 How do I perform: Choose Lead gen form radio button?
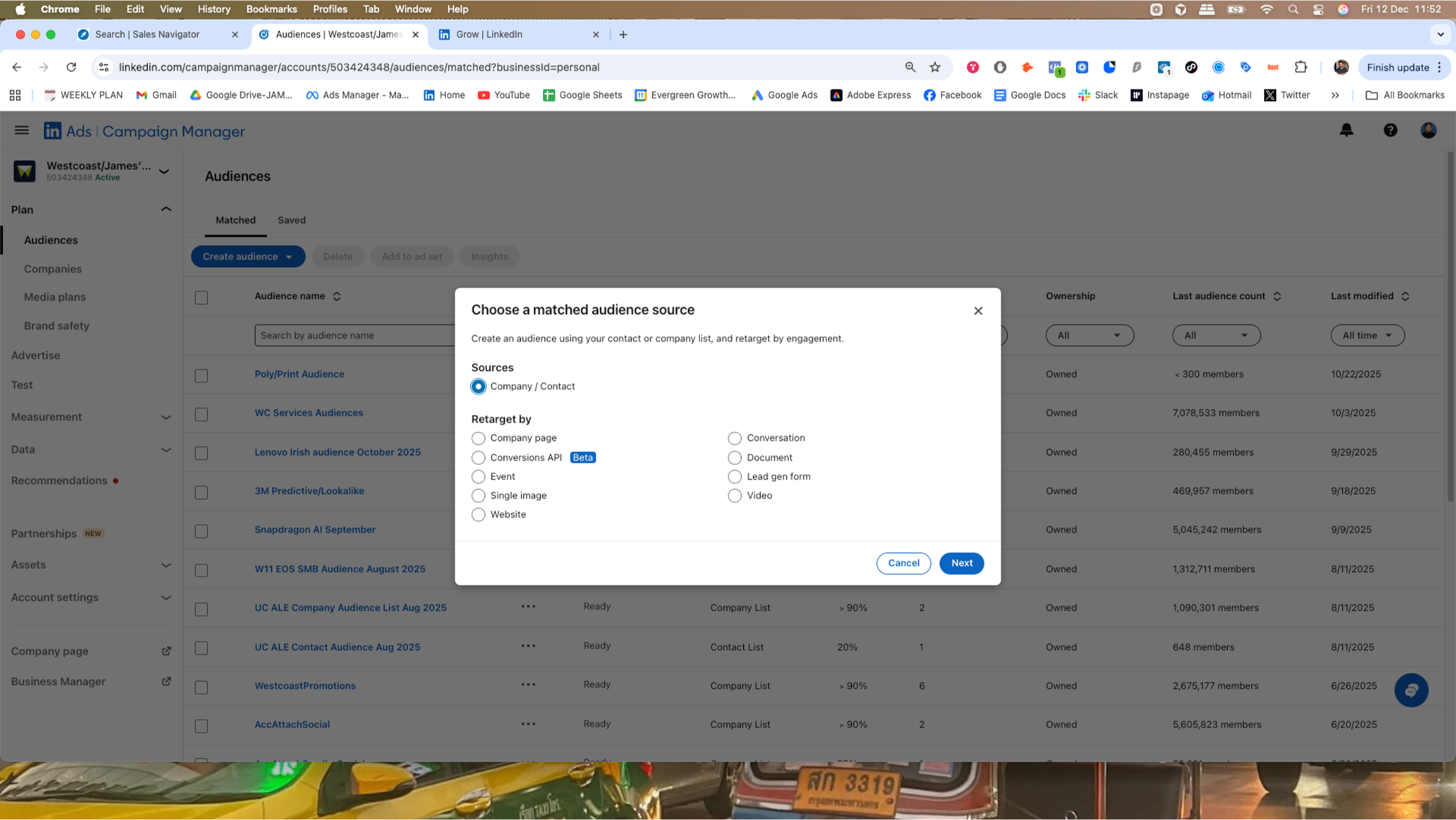tap(735, 477)
